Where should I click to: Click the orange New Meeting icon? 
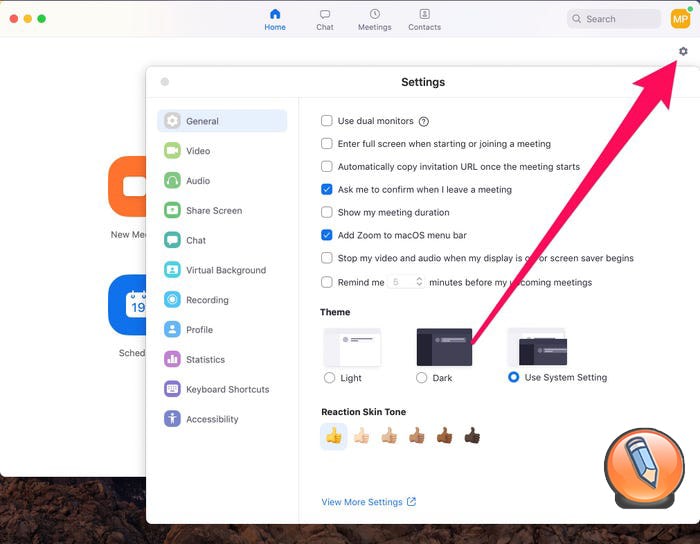(x=127, y=187)
